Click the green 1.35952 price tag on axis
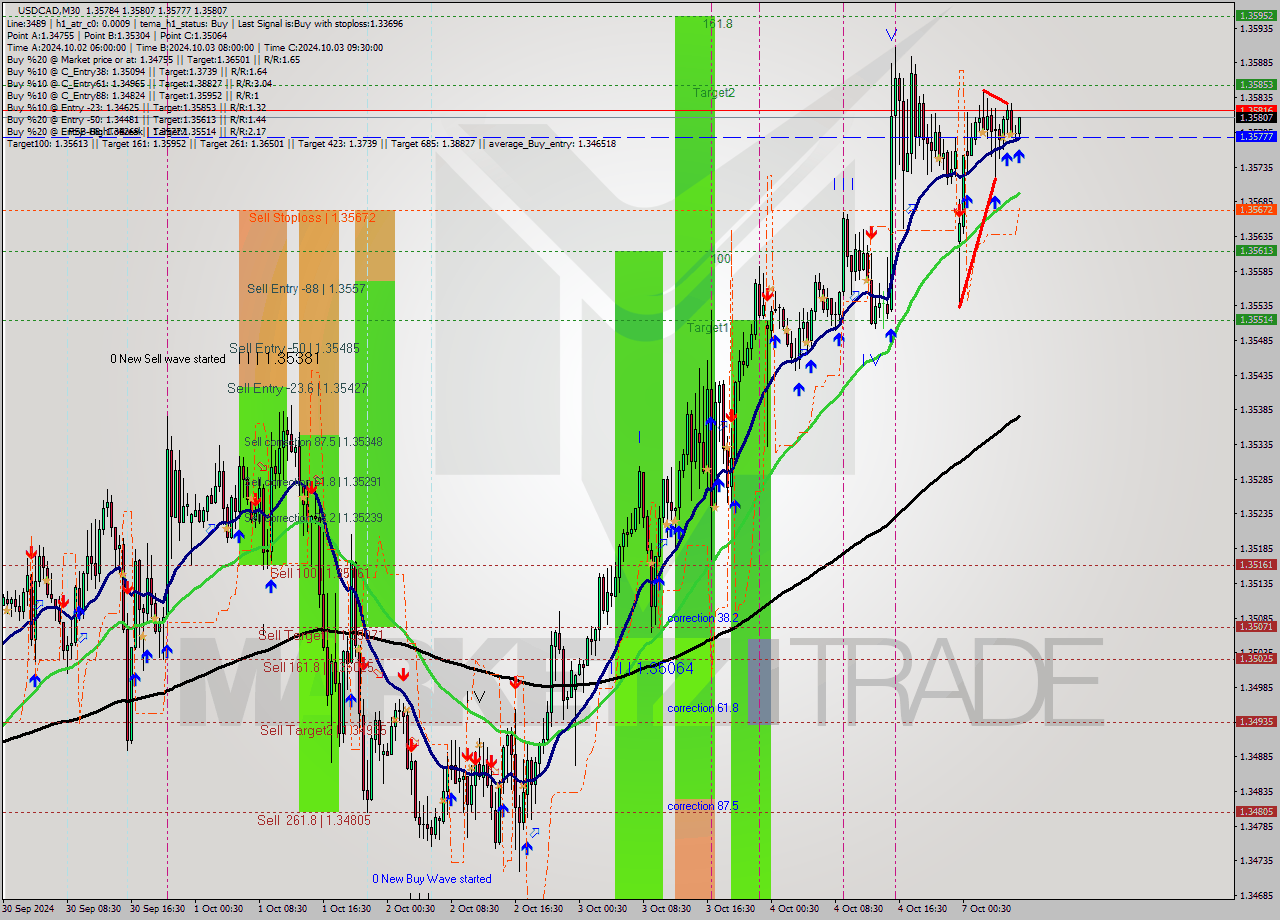This screenshot has height=920, width=1280. click(x=1256, y=16)
